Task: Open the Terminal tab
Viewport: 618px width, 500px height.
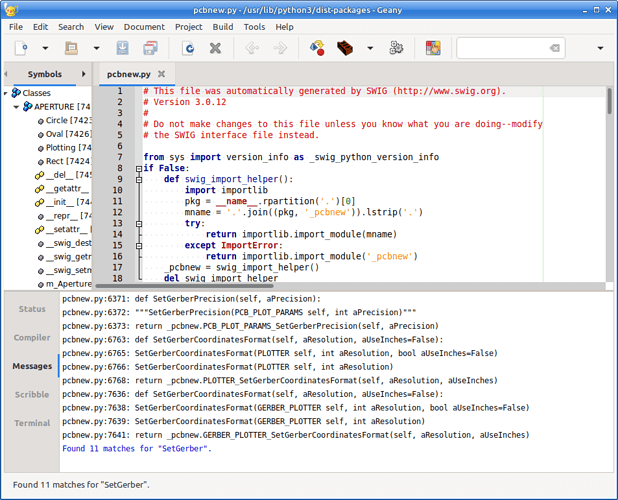Action: [32, 423]
